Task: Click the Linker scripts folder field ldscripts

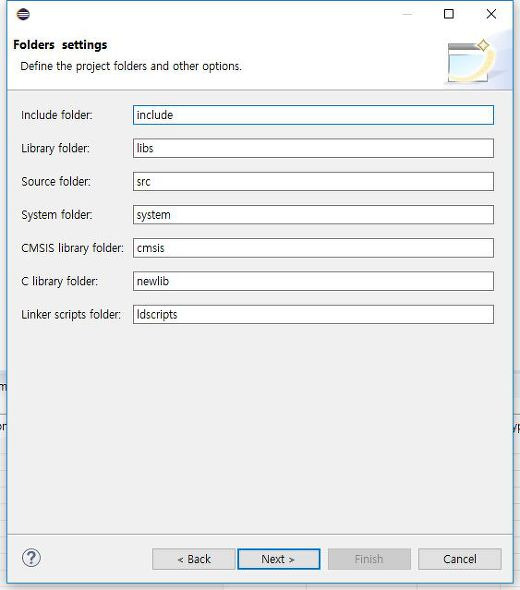Action: tap(313, 314)
